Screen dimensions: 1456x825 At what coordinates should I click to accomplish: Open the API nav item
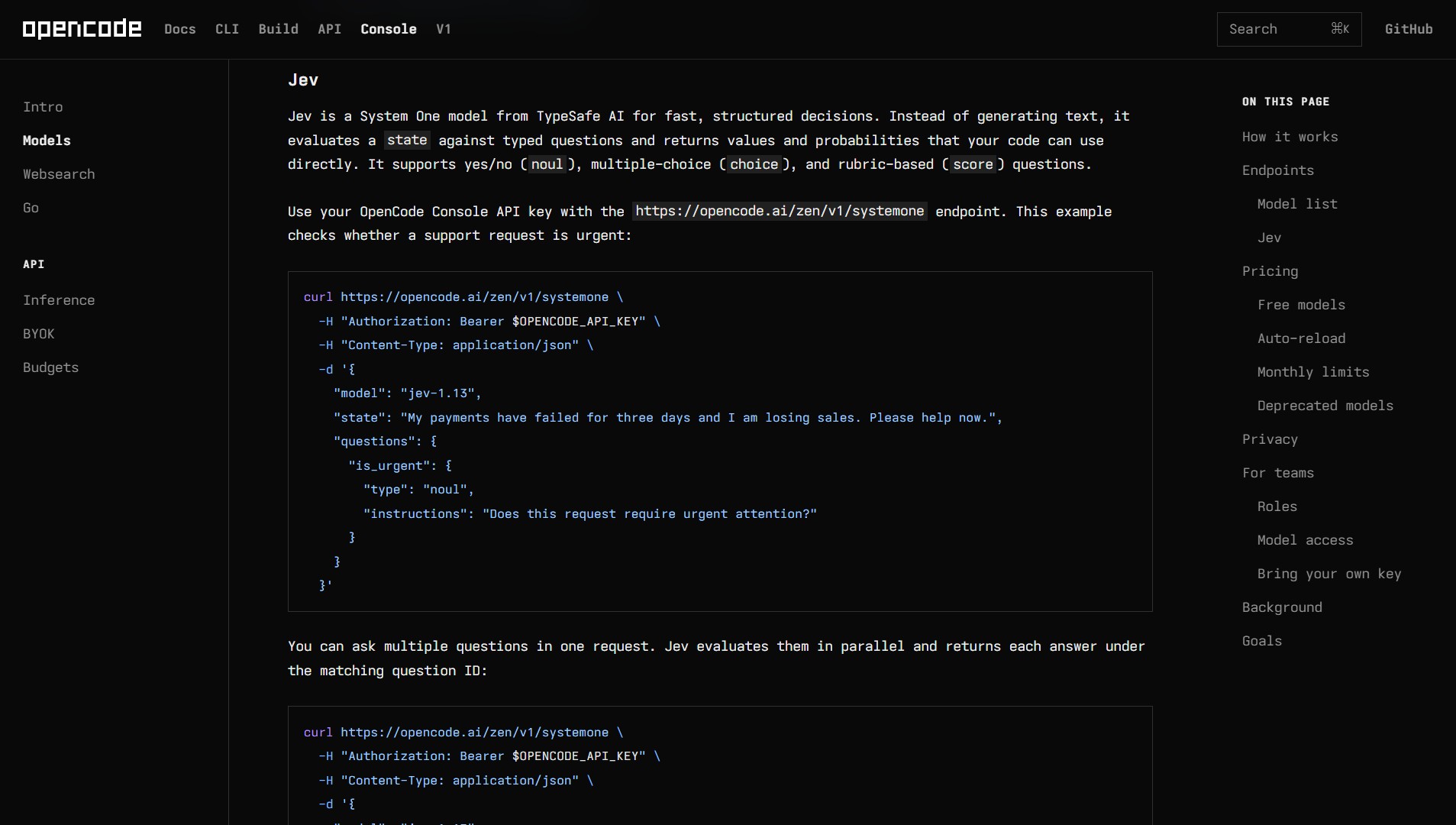click(x=329, y=29)
